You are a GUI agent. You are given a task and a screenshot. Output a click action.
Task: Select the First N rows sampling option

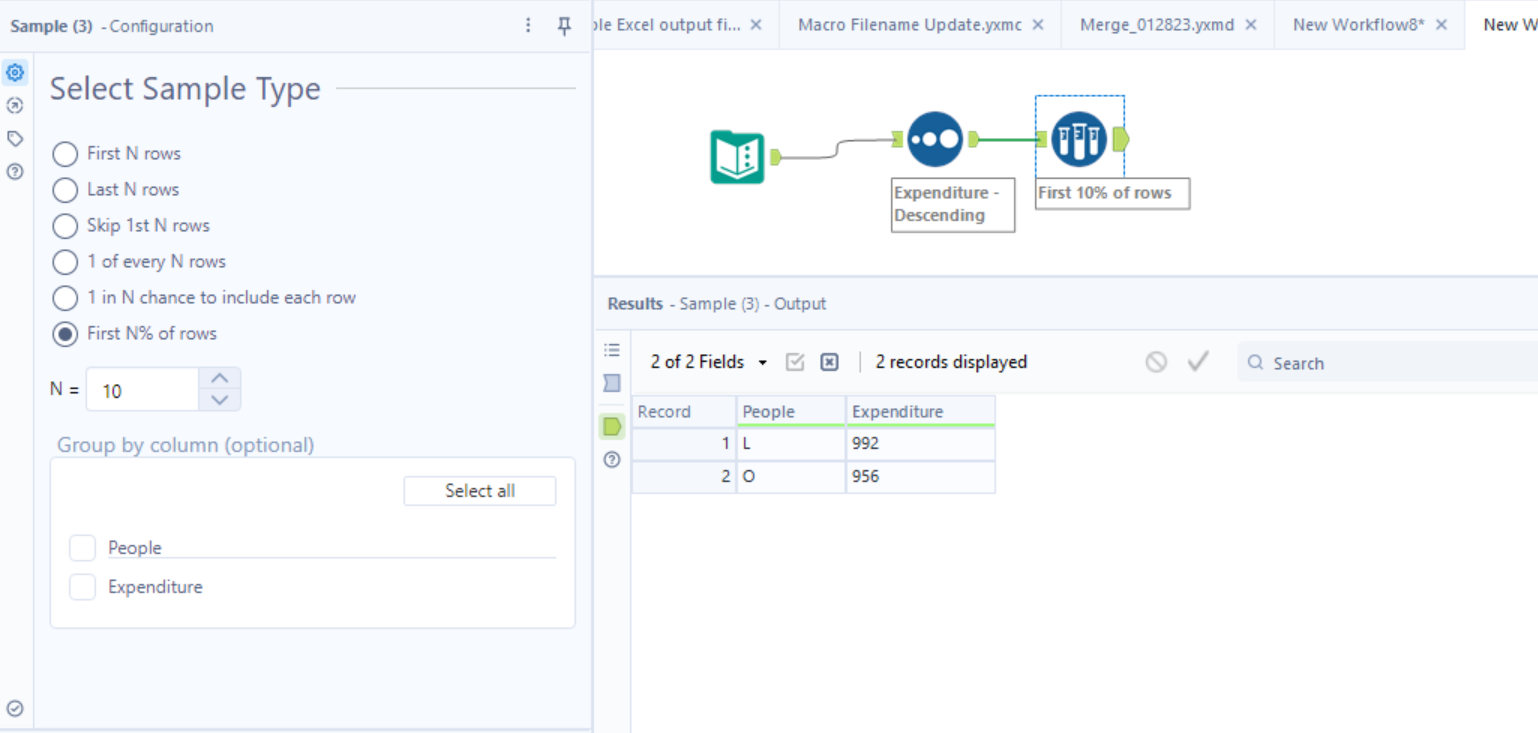tap(65, 153)
